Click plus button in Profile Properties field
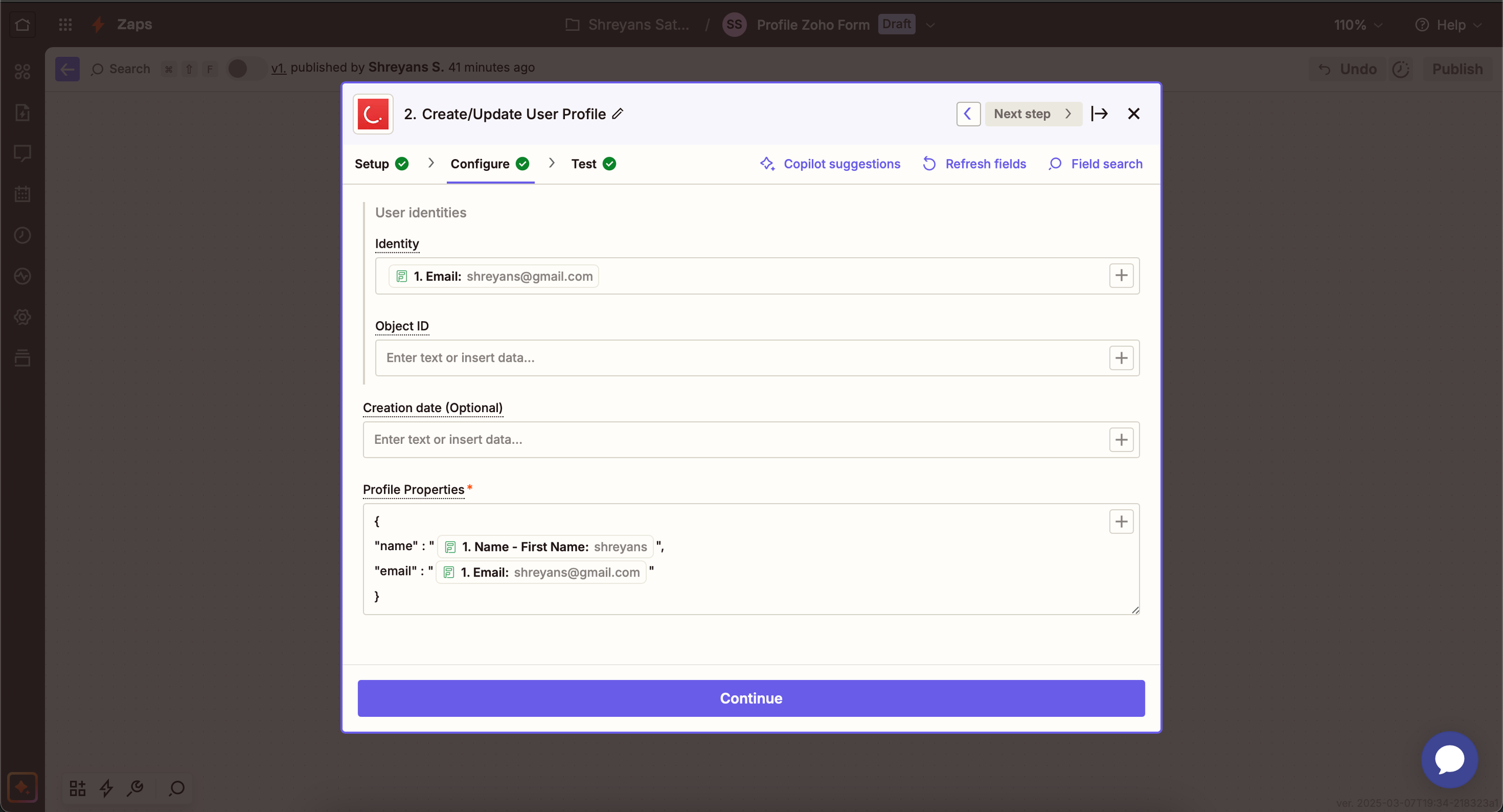 (1121, 521)
